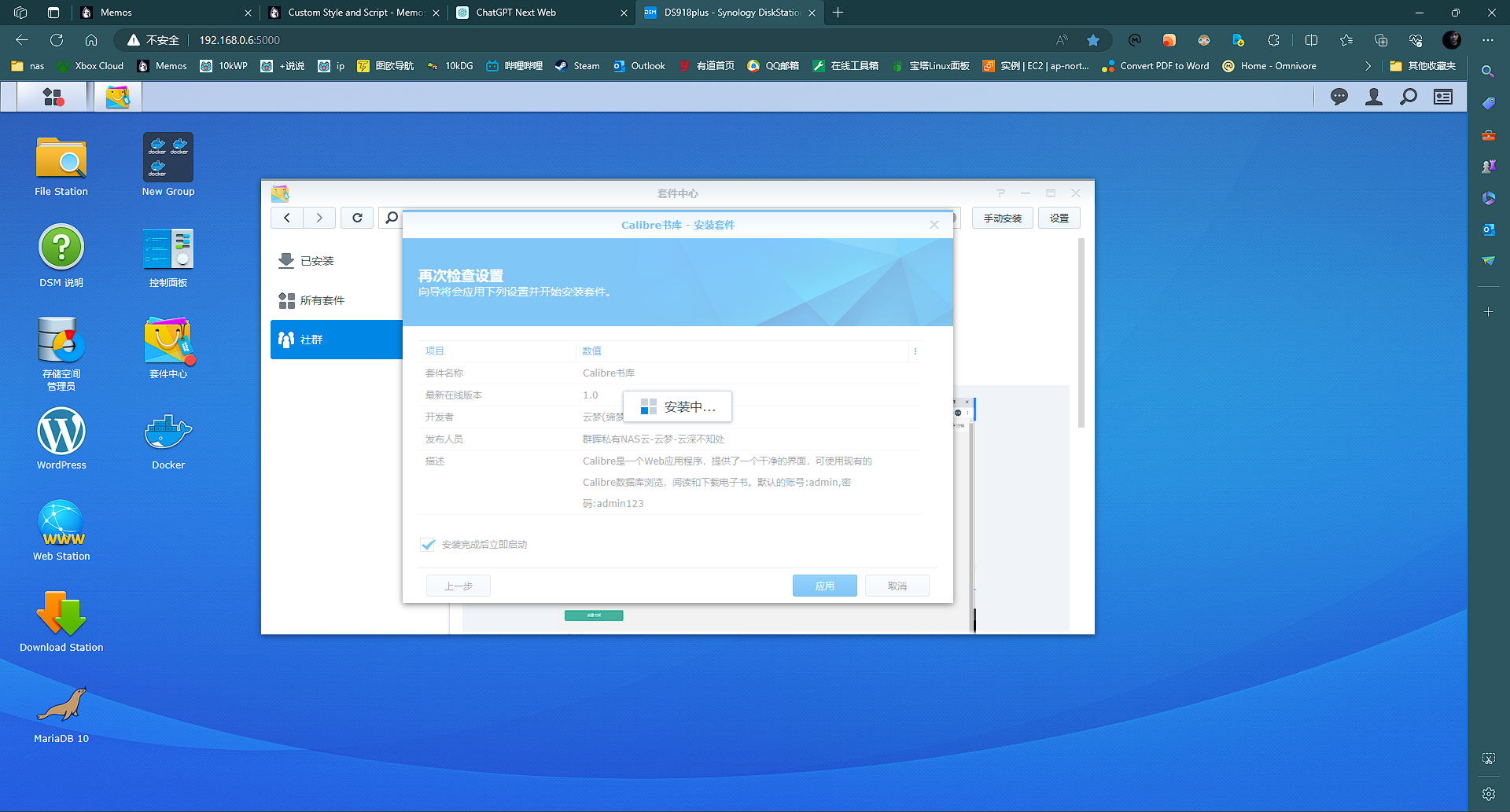Switch to ChatGPT Next Web tab
This screenshot has width=1510, height=812.
tap(543, 13)
